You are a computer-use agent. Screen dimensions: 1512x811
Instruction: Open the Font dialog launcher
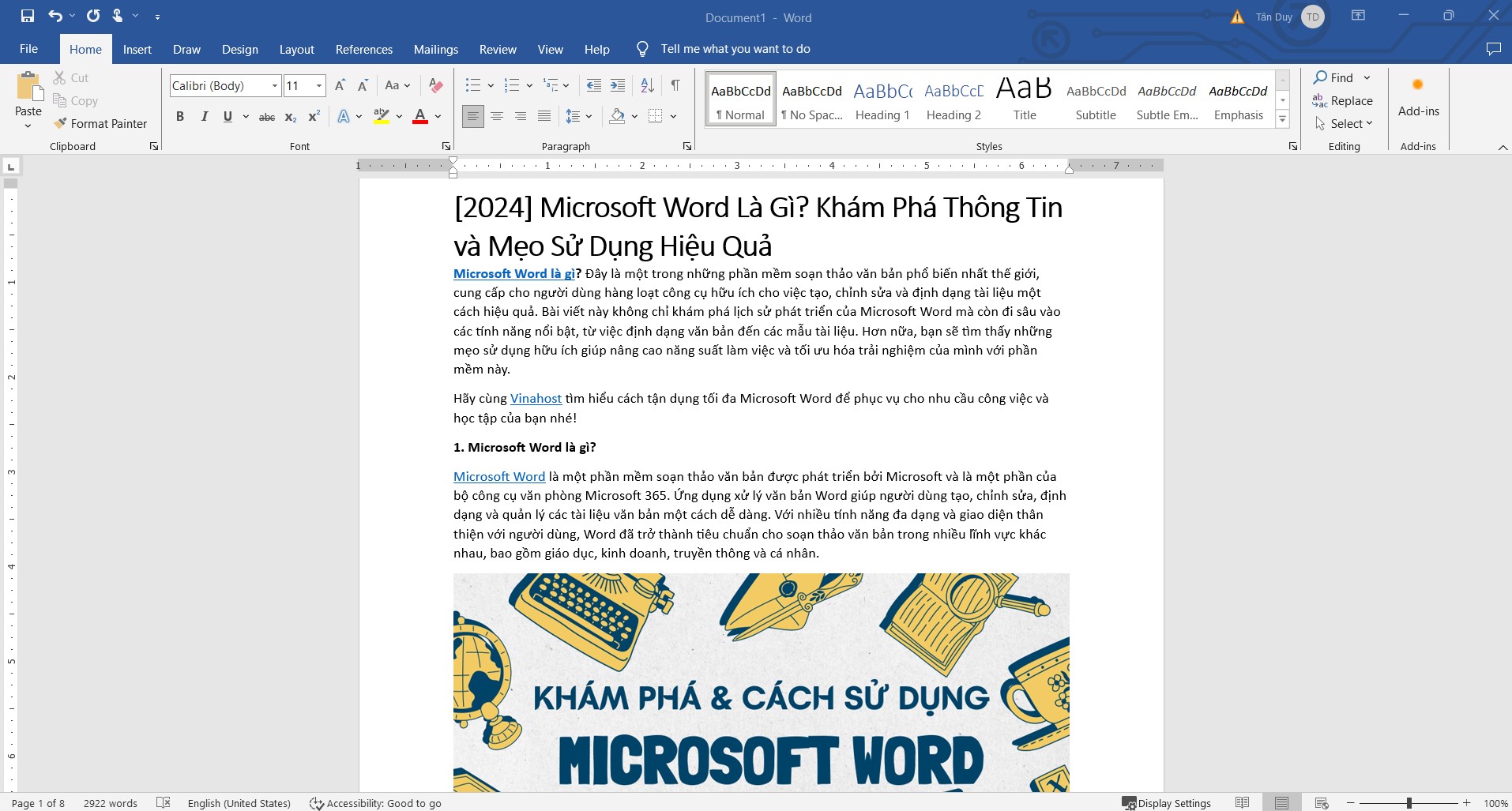446,146
